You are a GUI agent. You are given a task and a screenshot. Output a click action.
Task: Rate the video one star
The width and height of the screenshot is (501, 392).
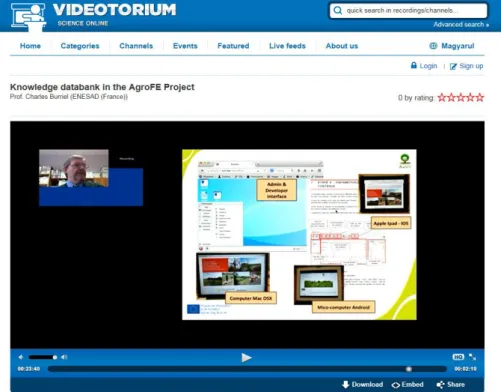(442, 98)
